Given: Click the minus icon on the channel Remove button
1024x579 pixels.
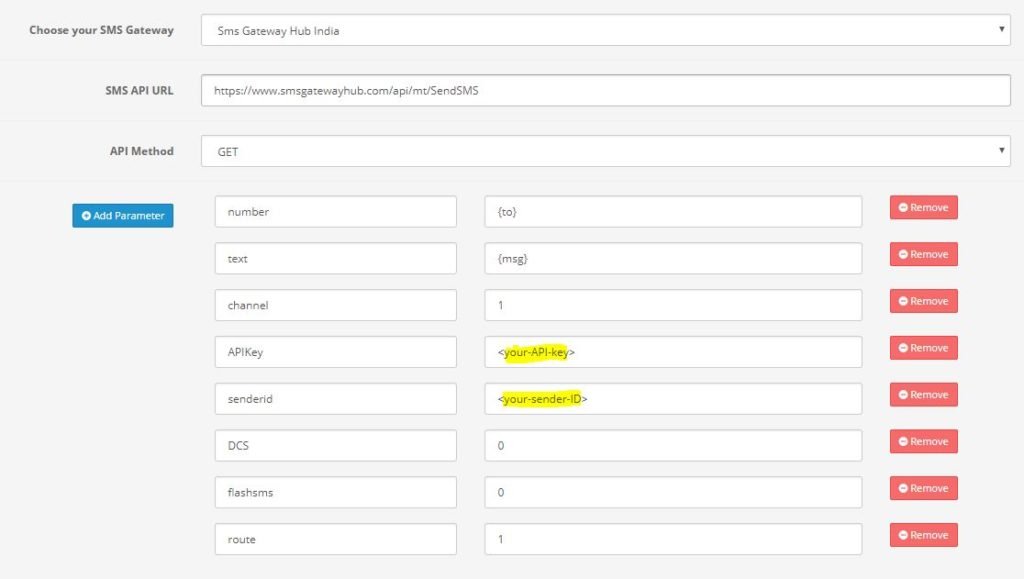Looking at the screenshot, I should (905, 301).
